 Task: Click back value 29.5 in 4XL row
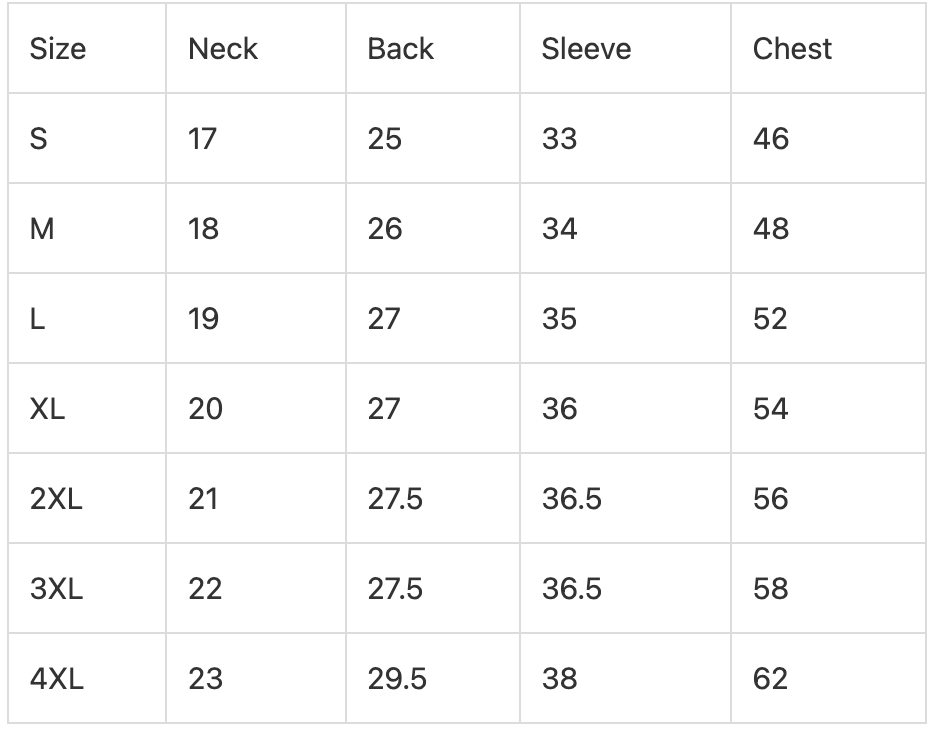click(397, 678)
